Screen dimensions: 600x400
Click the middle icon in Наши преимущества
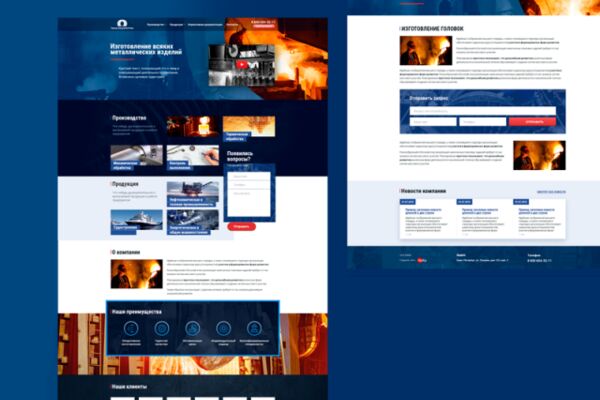192,328
